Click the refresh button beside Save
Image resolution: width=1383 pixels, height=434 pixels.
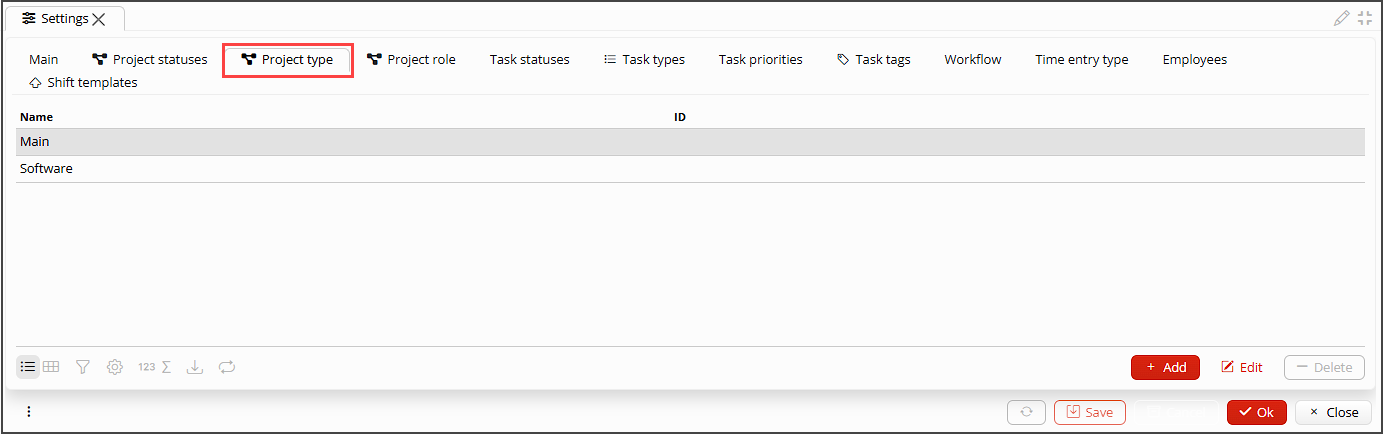[x=1026, y=412]
